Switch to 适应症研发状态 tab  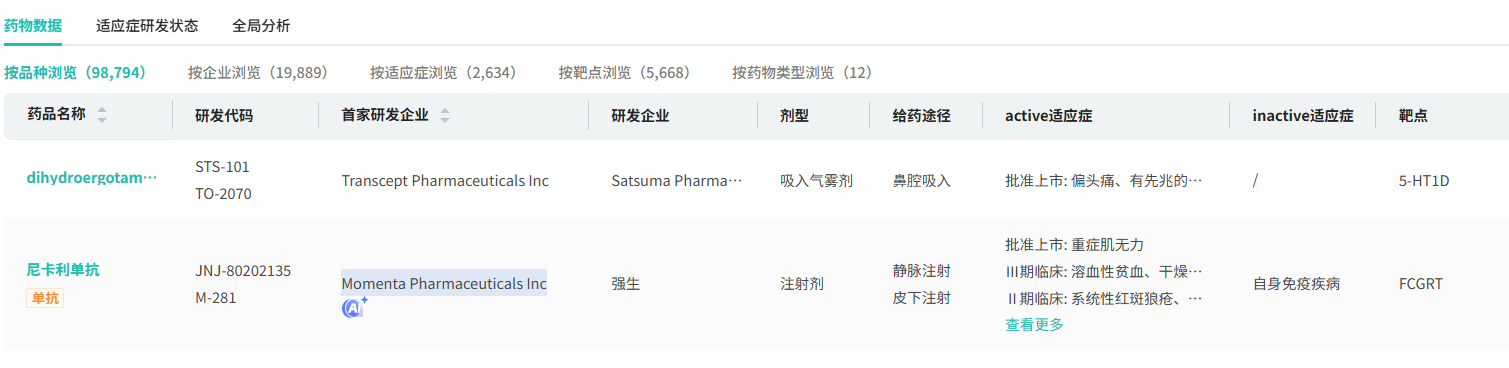coord(147,26)
